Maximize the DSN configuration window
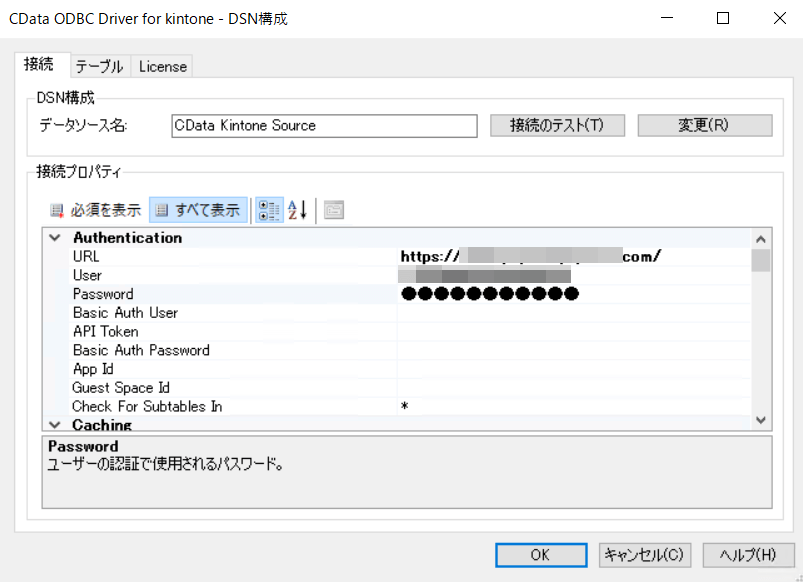 [723, 18]
